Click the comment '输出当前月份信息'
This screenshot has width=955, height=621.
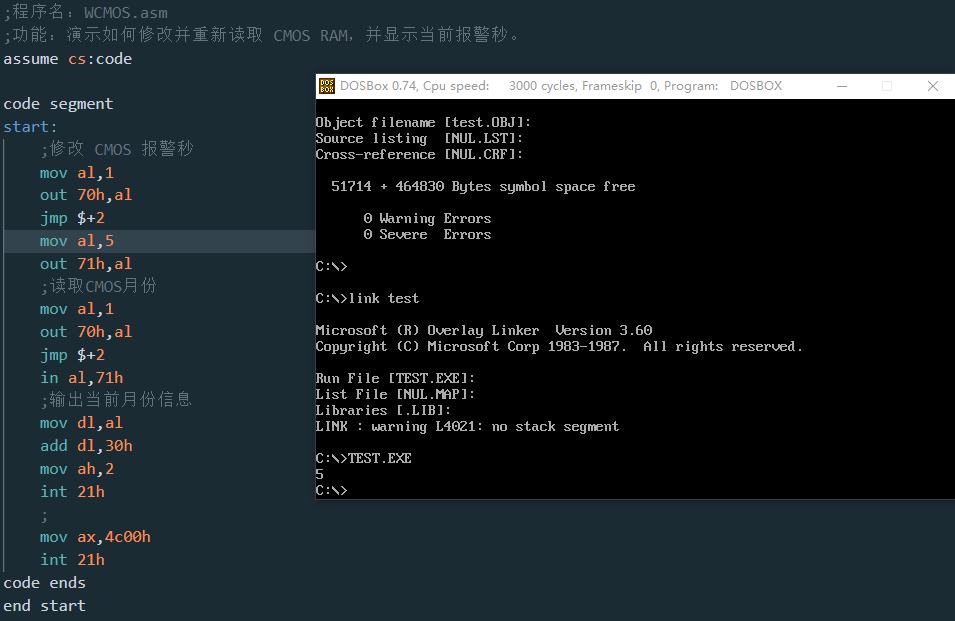point(116,399)
